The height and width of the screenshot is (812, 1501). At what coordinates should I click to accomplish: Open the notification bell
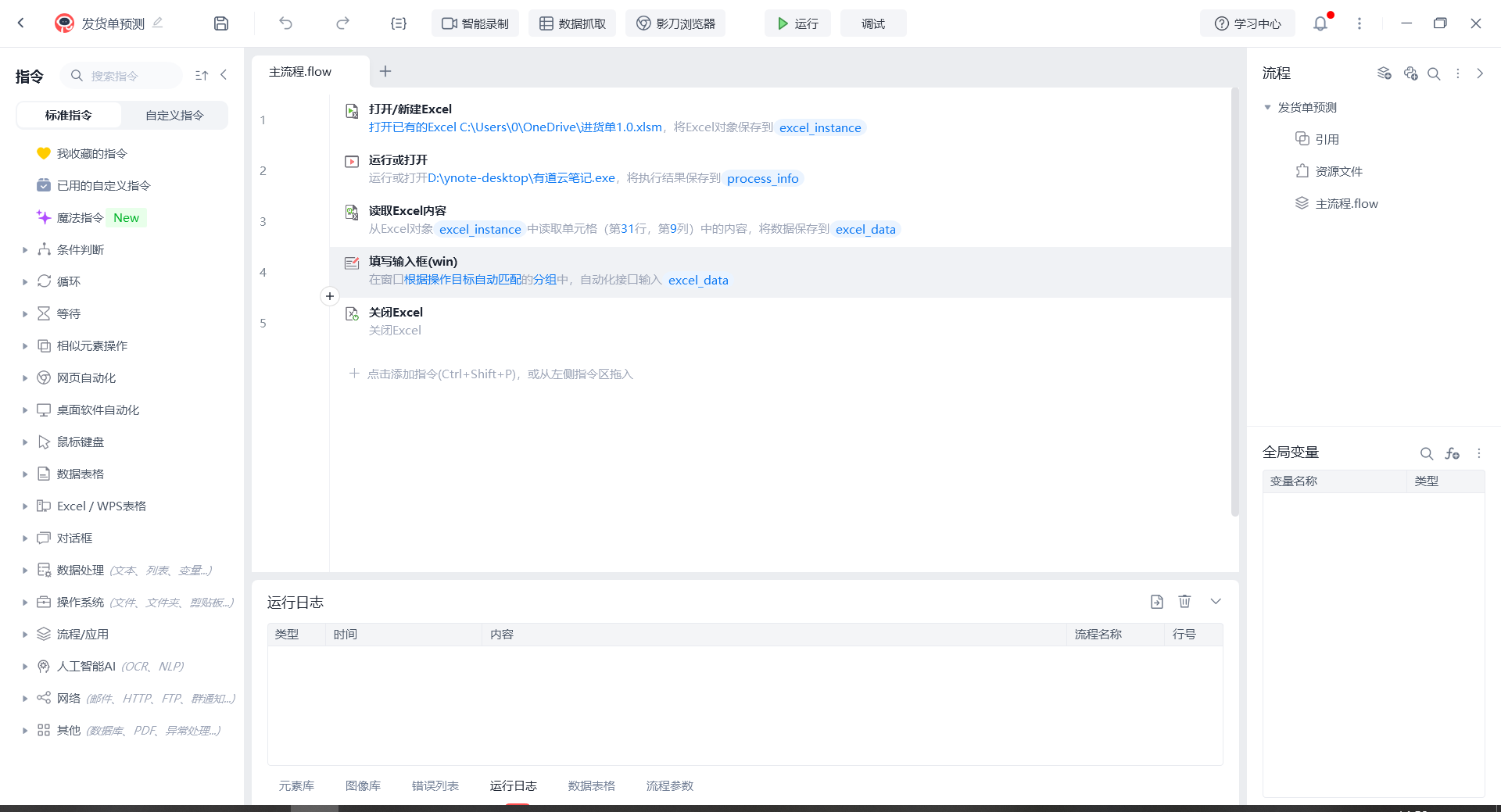pyautogui.click(x=1320, y=23)
